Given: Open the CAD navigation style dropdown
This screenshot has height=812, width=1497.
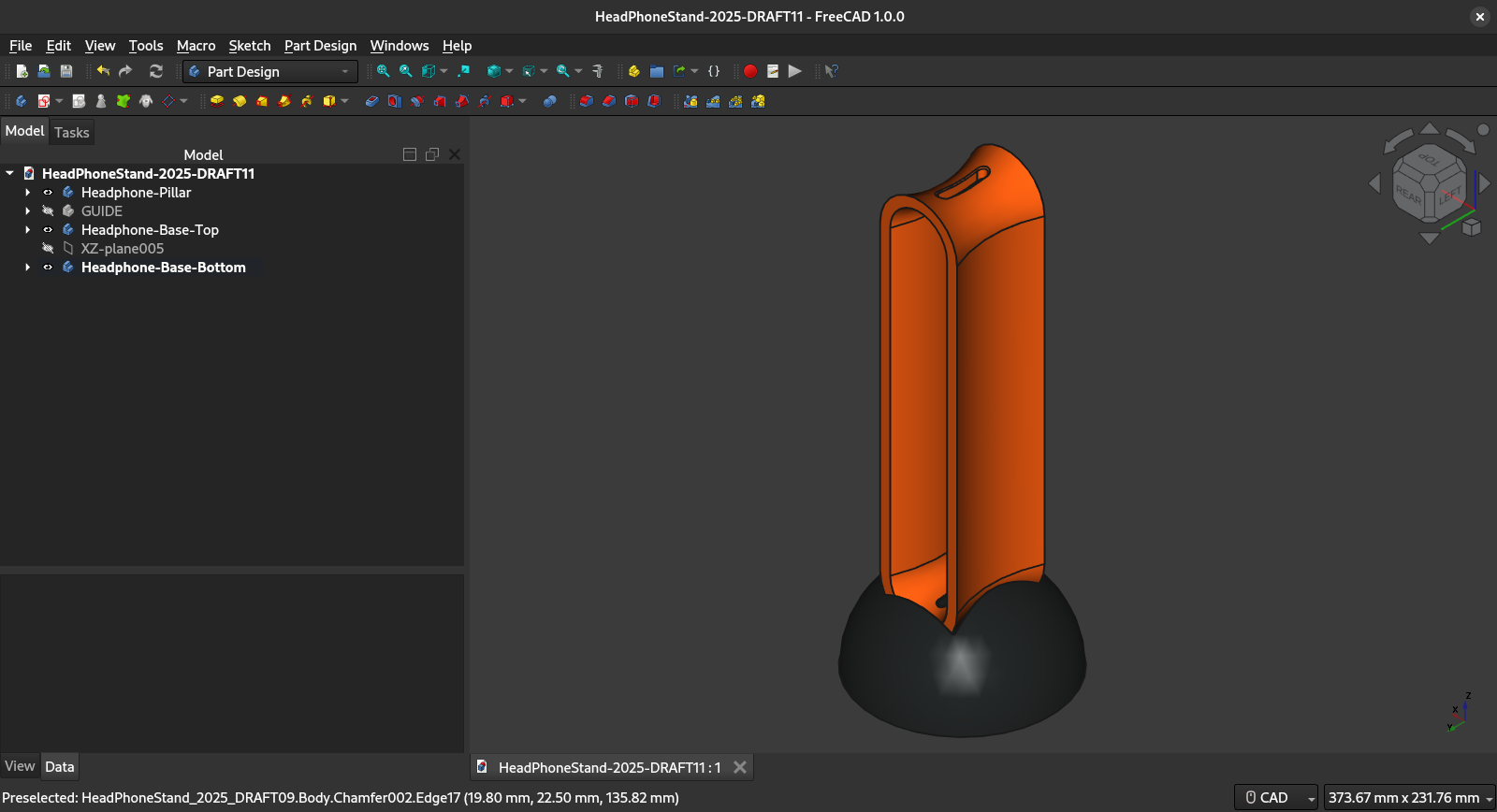Looking at the screenshot, I should pos(1276,798).
